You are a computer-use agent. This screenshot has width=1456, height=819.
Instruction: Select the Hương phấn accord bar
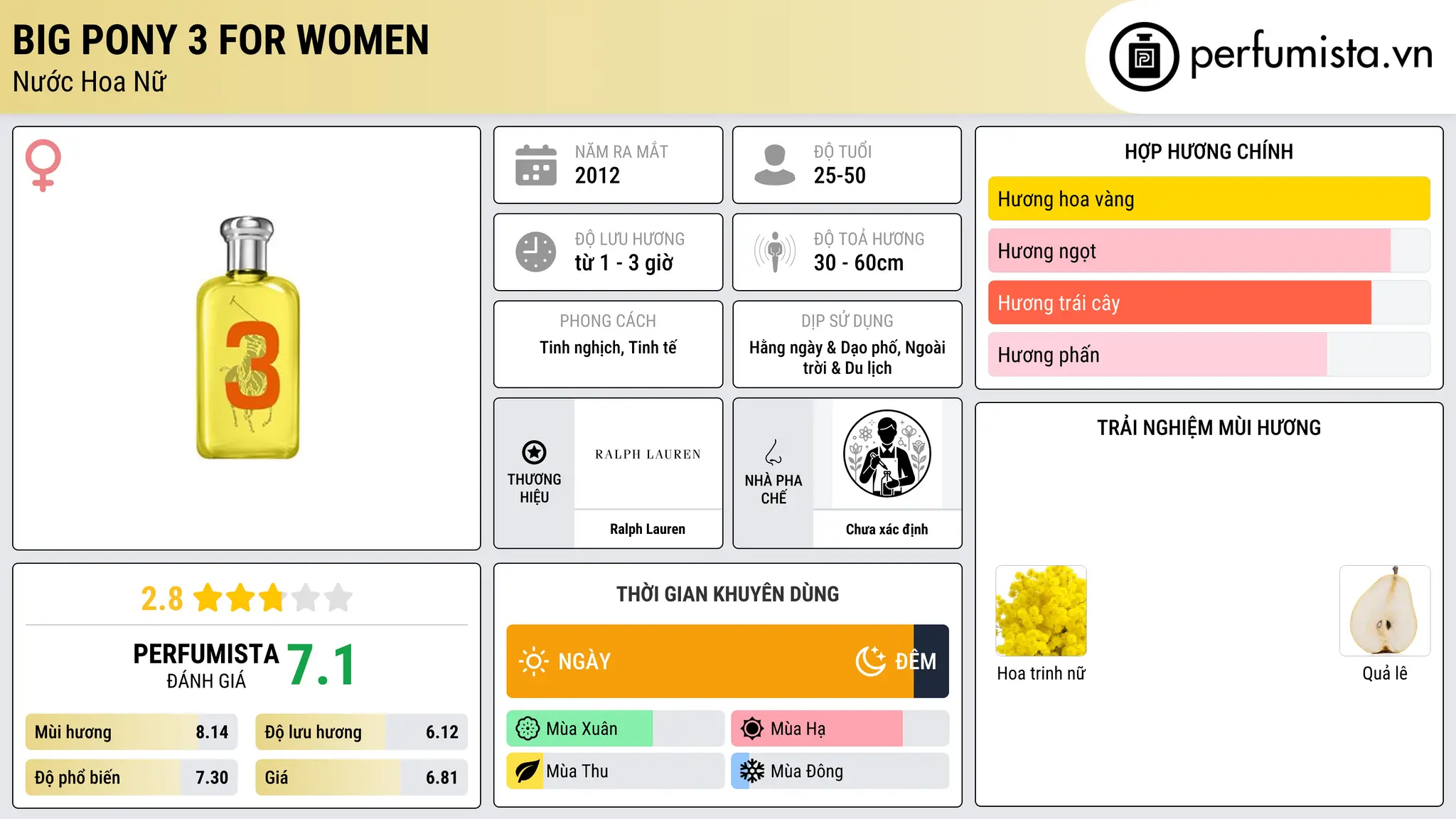(1209, 355)
